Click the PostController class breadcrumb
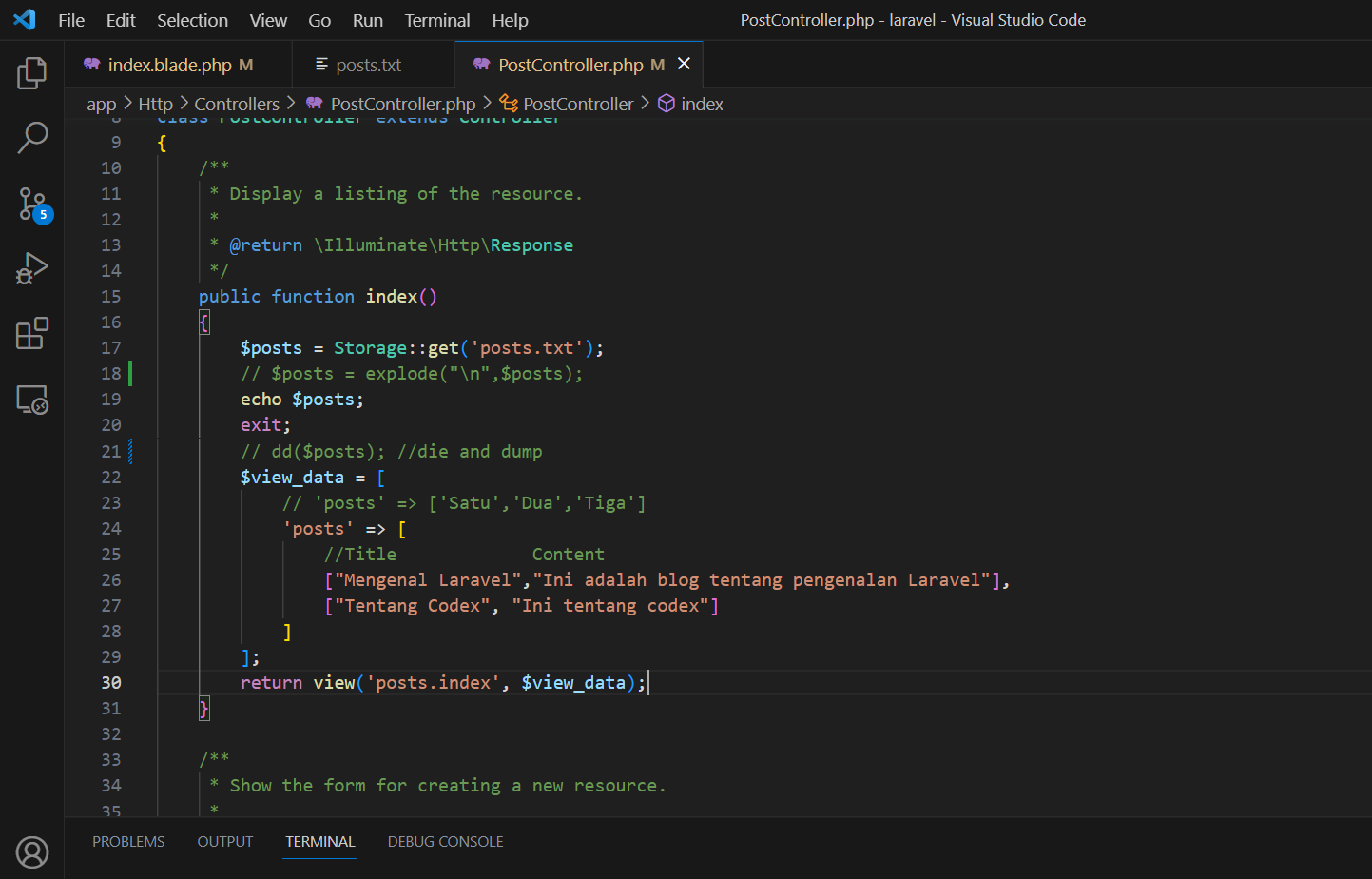This screenshot has height=879, width=1372. tap(578, 104)
